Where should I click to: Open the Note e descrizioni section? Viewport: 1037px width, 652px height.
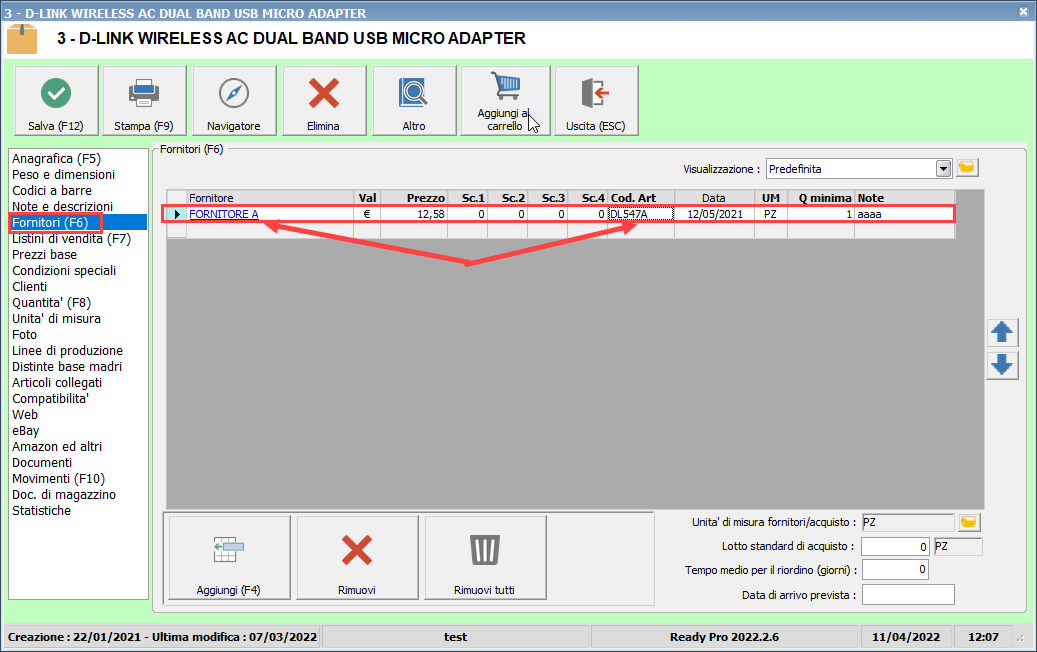pos(62,206)
